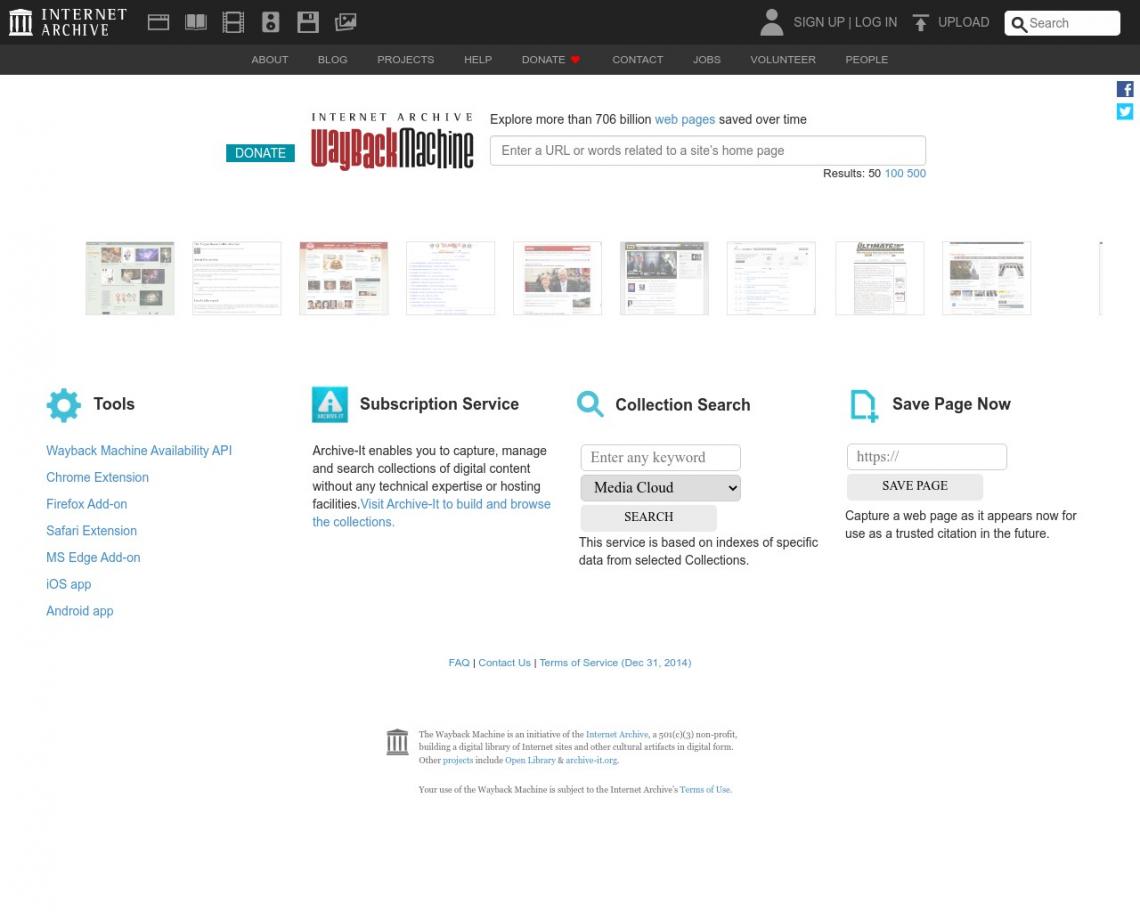Open the Ultimate-titled site thumbnail
The height and width of the screenshot is (912, 1140).
880,279
